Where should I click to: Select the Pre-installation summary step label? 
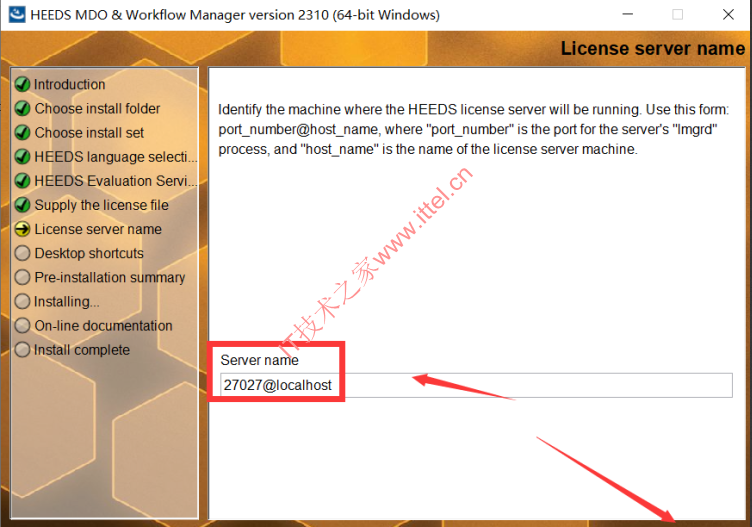[x=110, y=278]
